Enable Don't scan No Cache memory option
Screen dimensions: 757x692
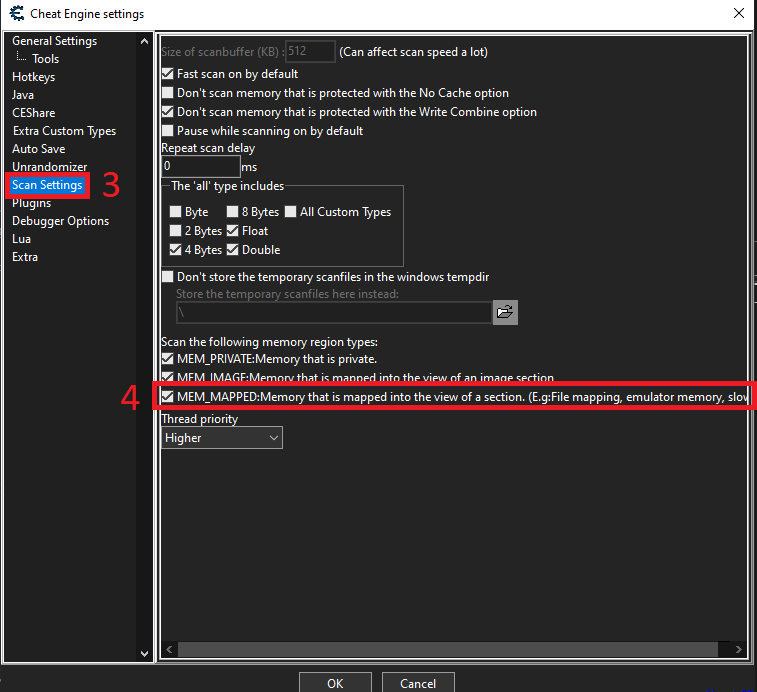pyautogui.click(x=167, y=93)
